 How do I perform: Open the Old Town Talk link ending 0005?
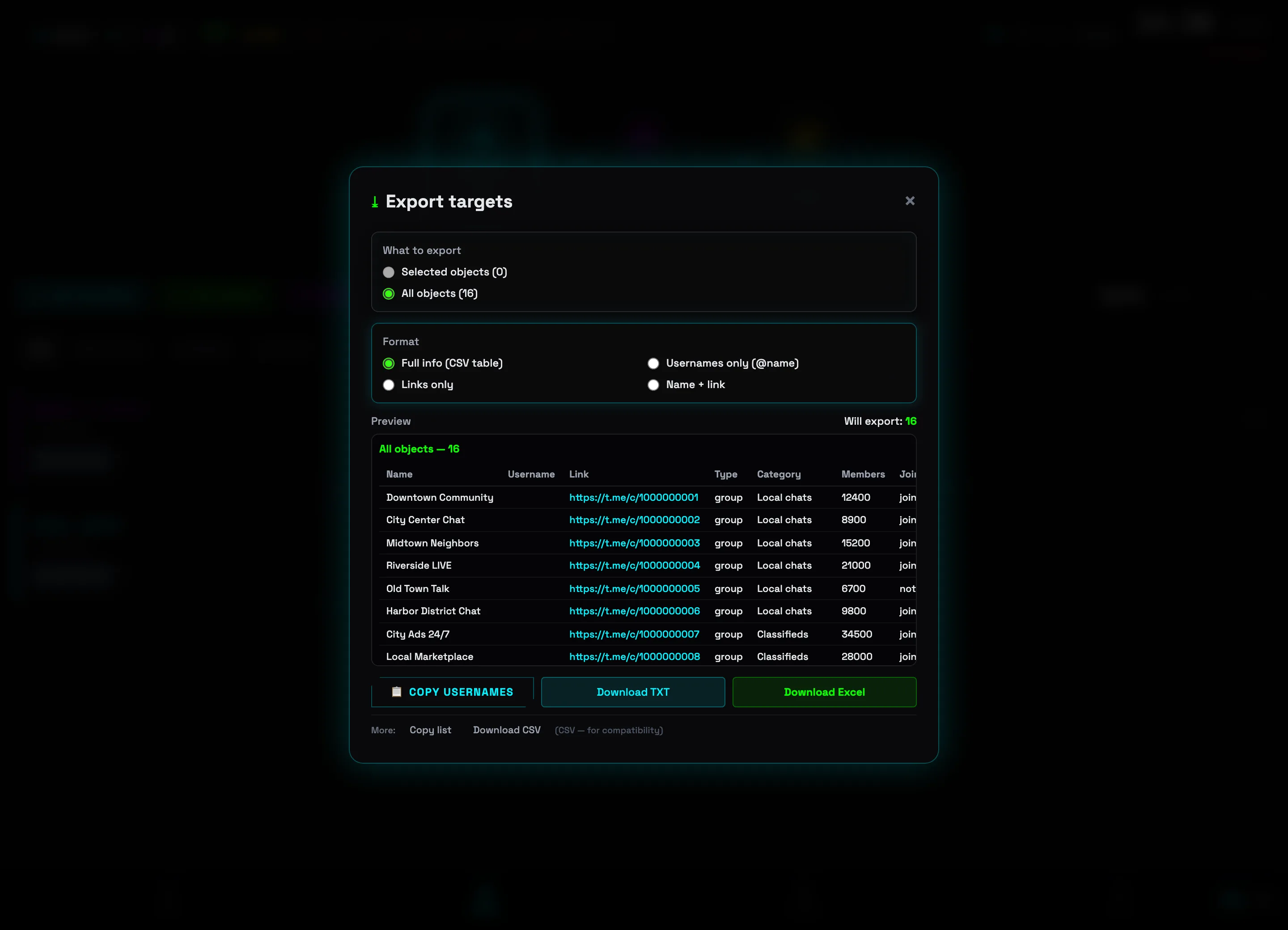click(634, 589)
